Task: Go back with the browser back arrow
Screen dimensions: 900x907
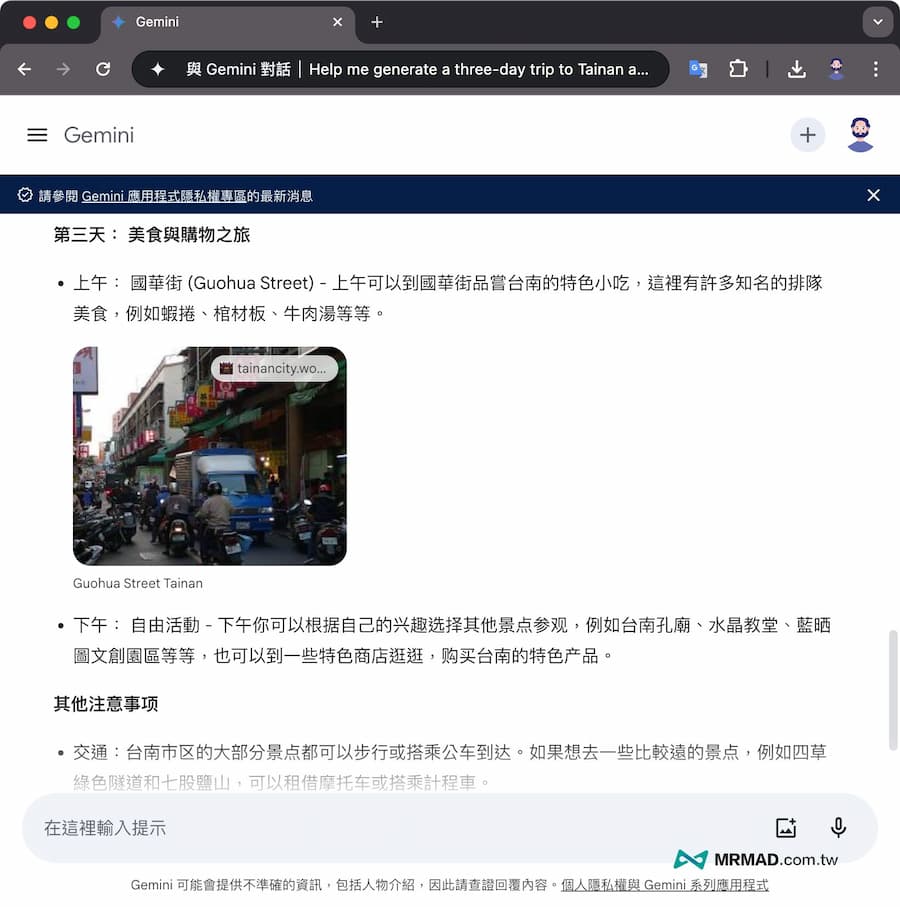Action: point(24,69)
